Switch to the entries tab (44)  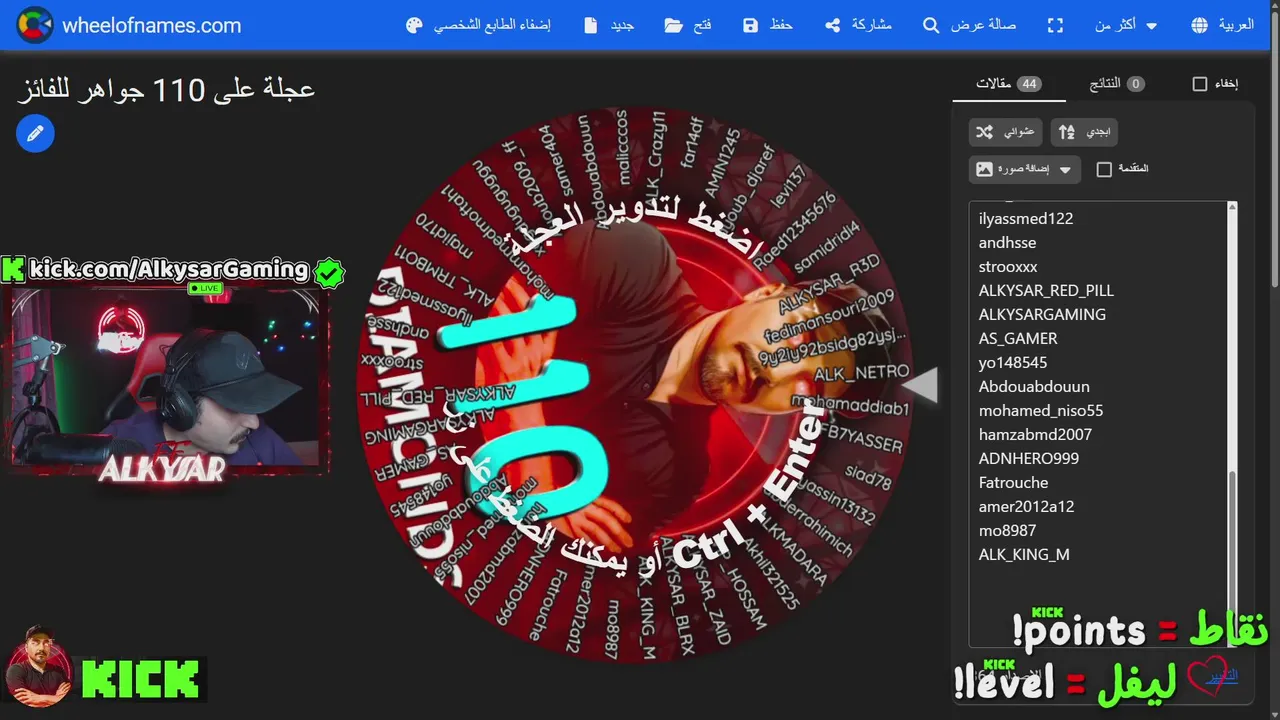point(1009,84)
